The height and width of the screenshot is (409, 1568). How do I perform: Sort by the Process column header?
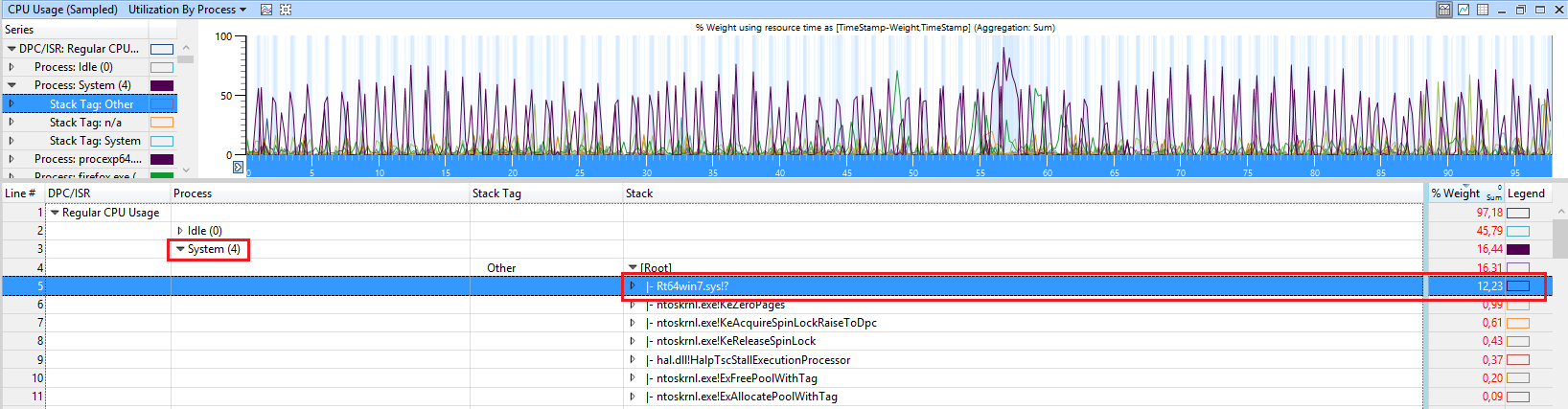click(x=320, y=193)
